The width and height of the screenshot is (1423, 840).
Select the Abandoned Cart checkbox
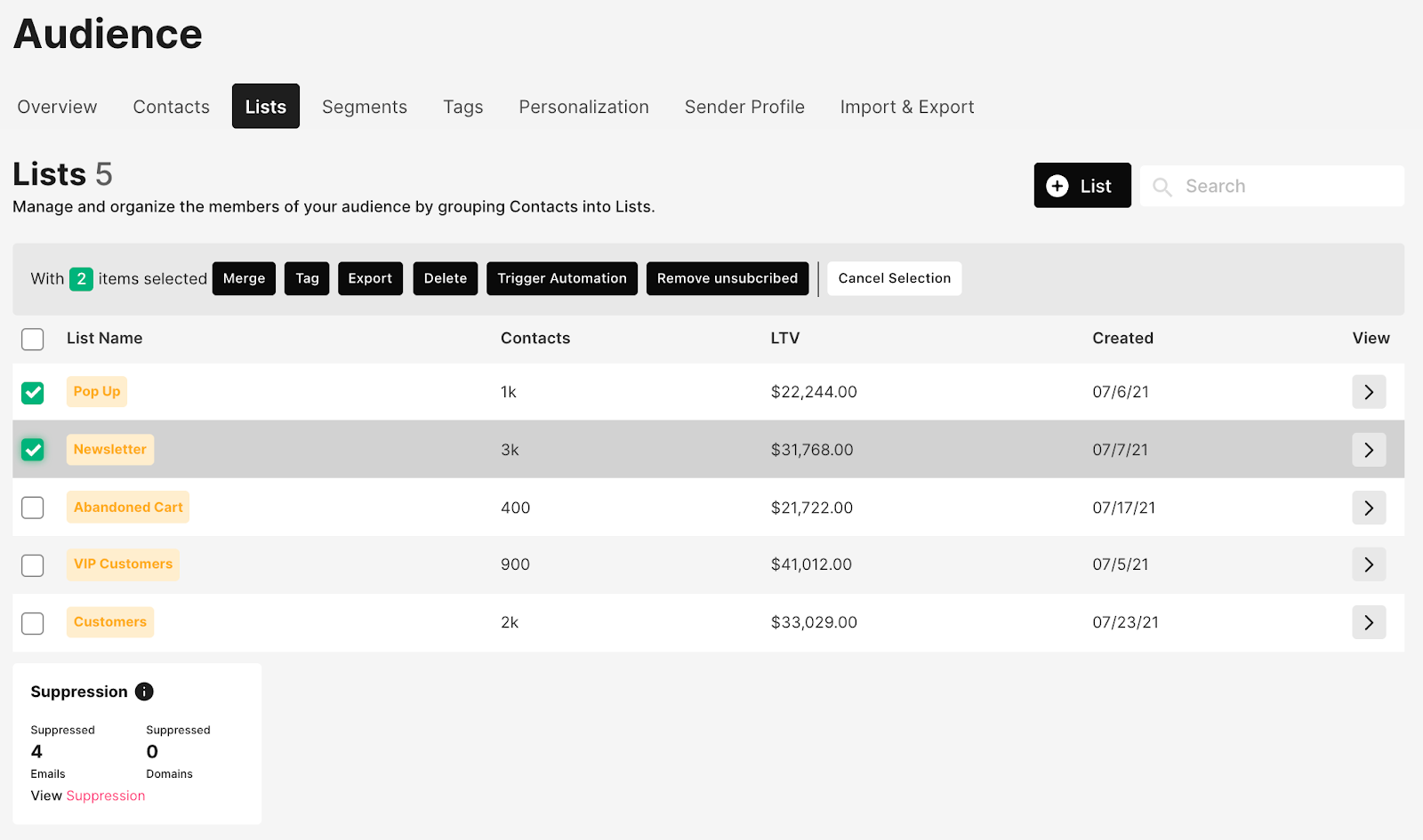tap(33, 508)
